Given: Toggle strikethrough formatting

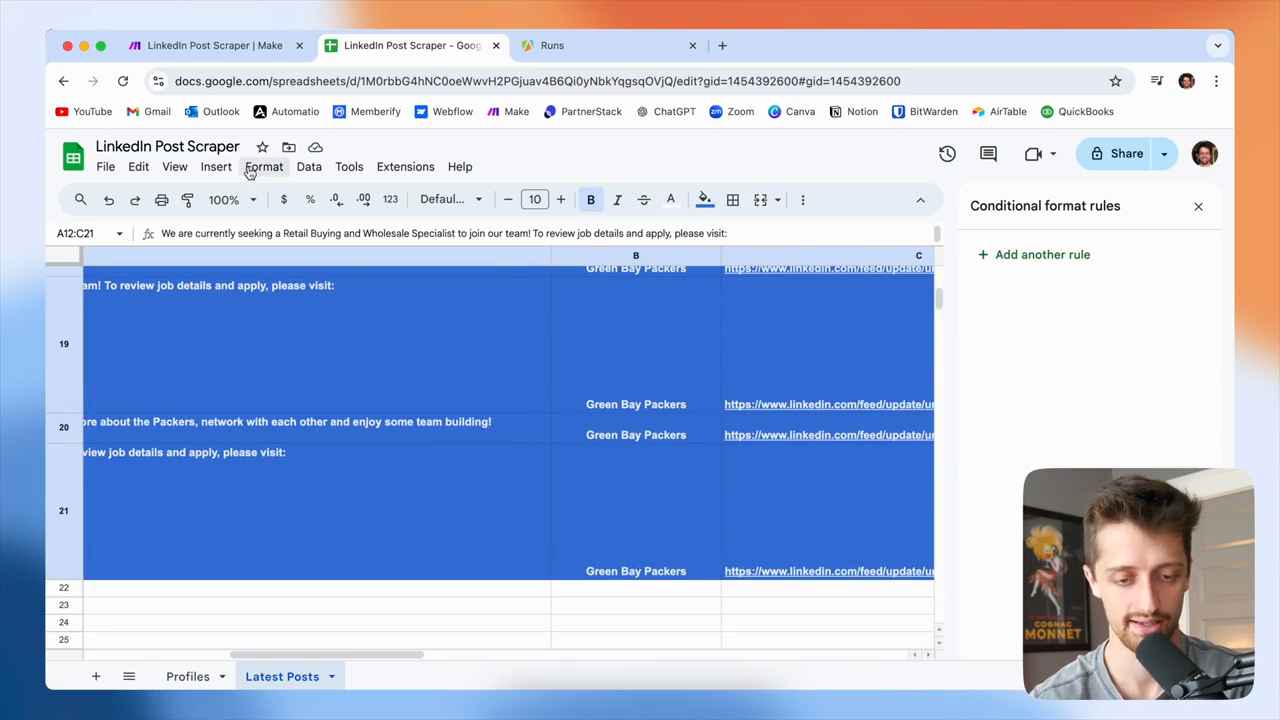Looking at the screenshot, I should point(644,200).
